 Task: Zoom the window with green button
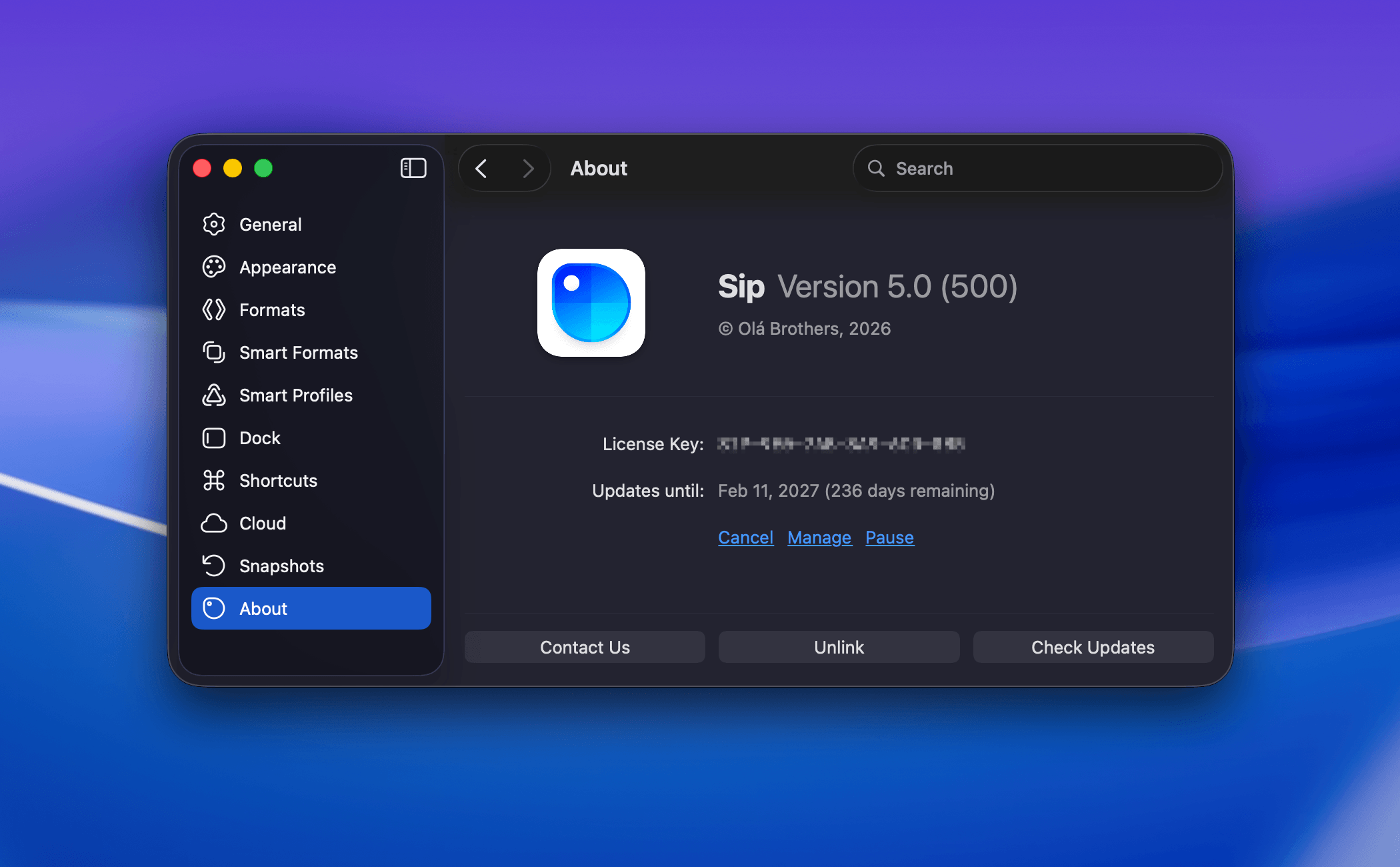pos(263,168)
